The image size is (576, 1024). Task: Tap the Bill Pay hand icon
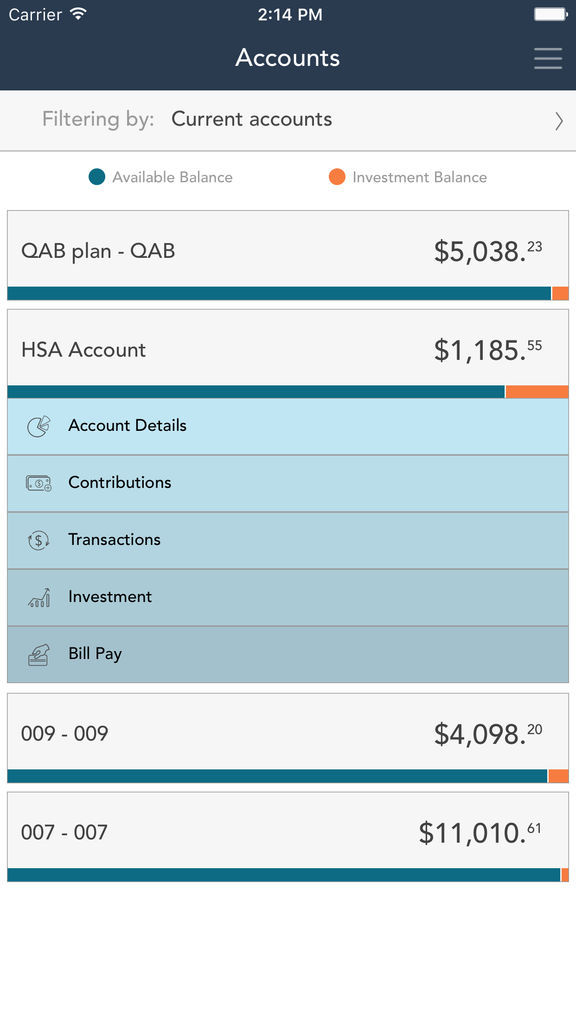39,654
